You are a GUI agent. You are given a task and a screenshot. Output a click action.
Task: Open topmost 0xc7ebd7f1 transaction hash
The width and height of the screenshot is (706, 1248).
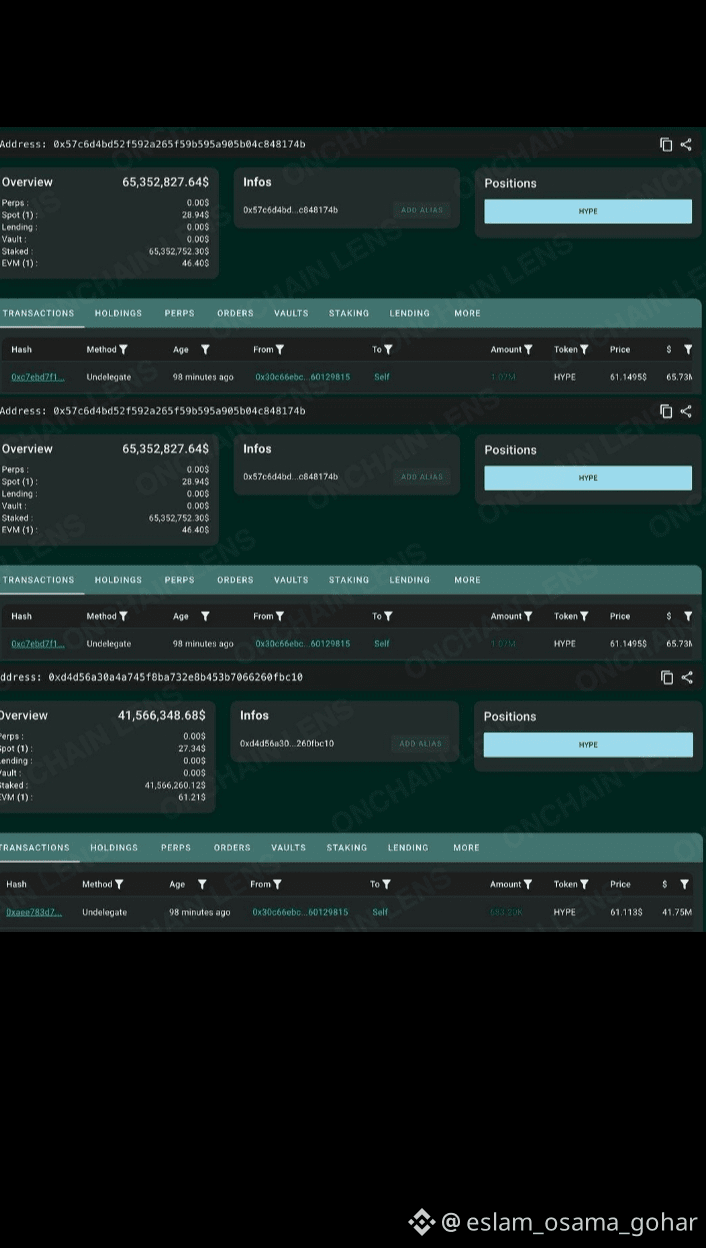[38, 377]
